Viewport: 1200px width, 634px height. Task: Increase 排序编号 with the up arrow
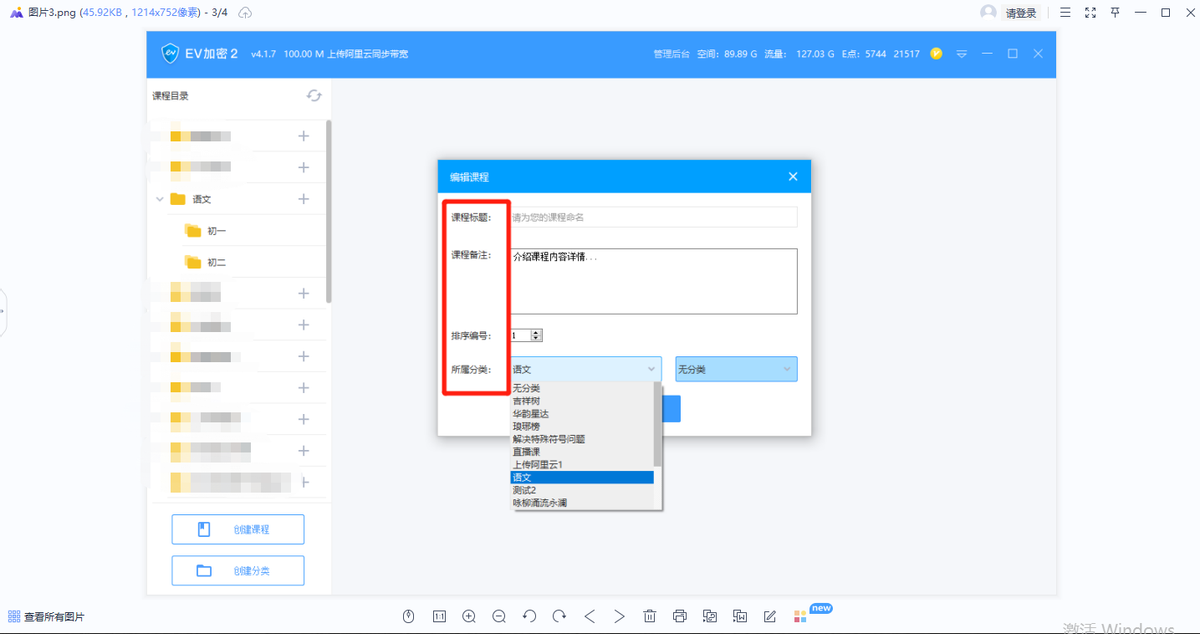(537, 333)
